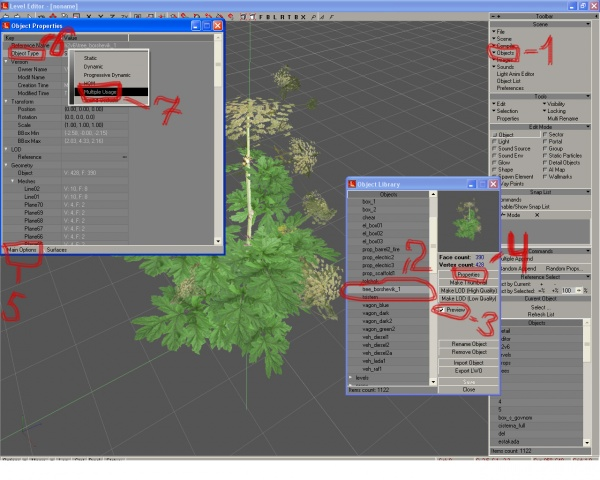Toggle Preview checkbox in Object Library
Viewport: 600px width, 480px height.
[442, 310]
